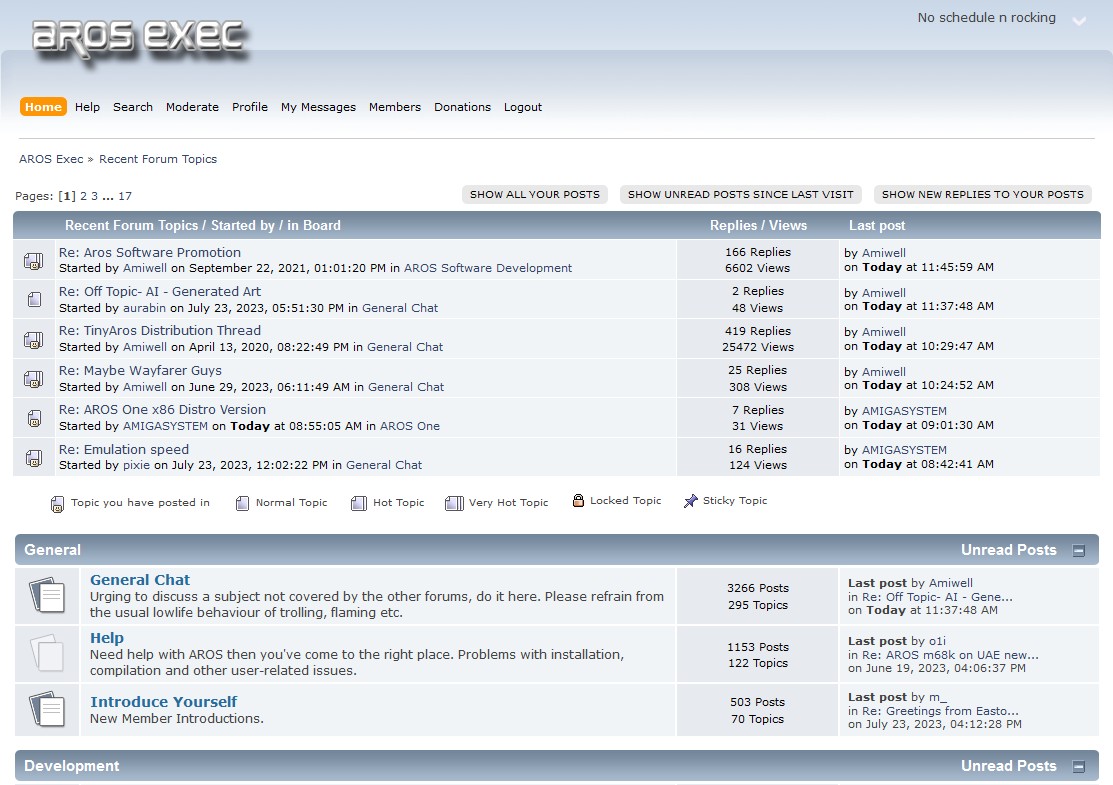Click topic icon beside Aros Software Promotion
Viewport: 1113px width, 785px height.
[33, 261]
